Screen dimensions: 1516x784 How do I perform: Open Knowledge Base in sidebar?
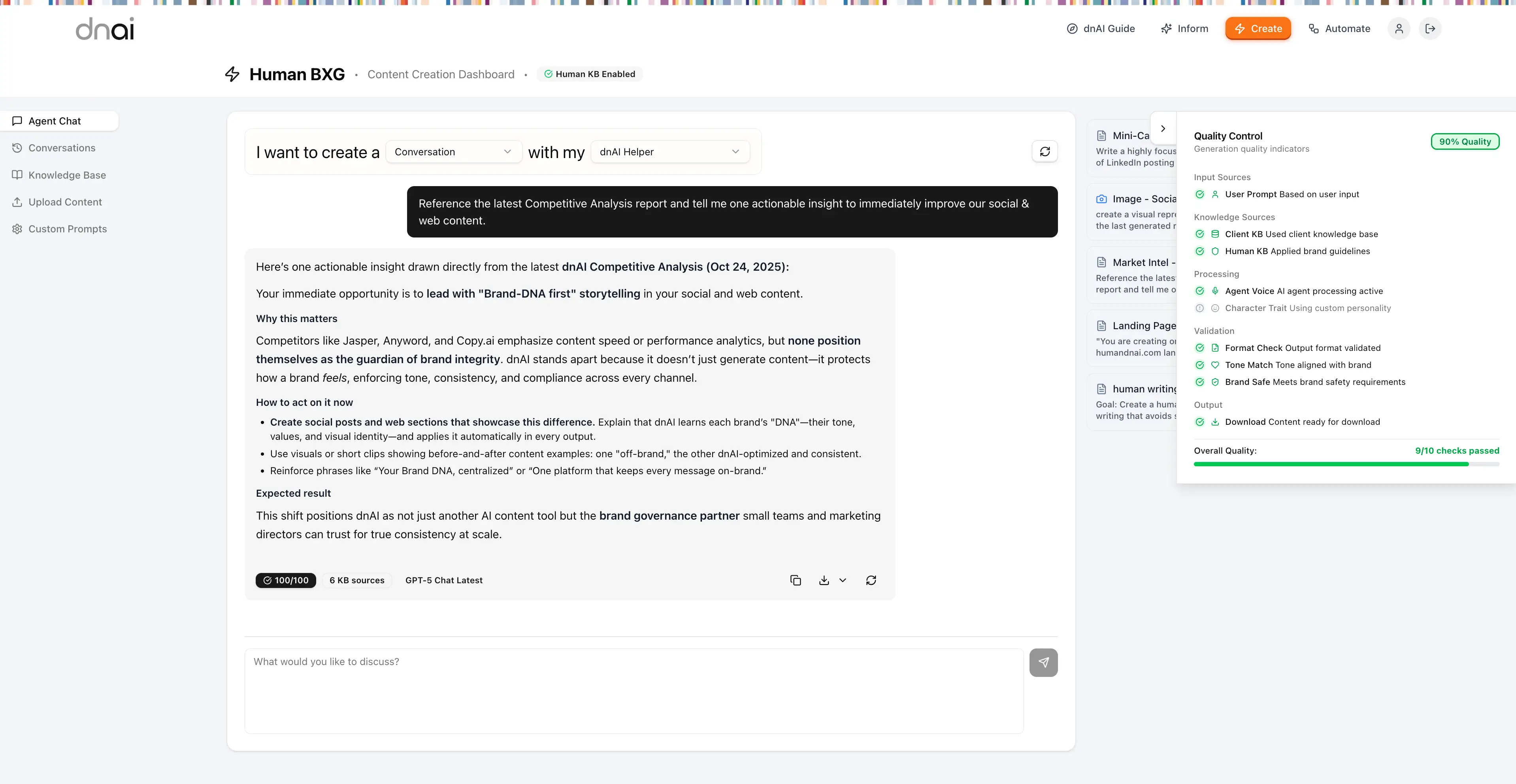(x=67, y=175)
